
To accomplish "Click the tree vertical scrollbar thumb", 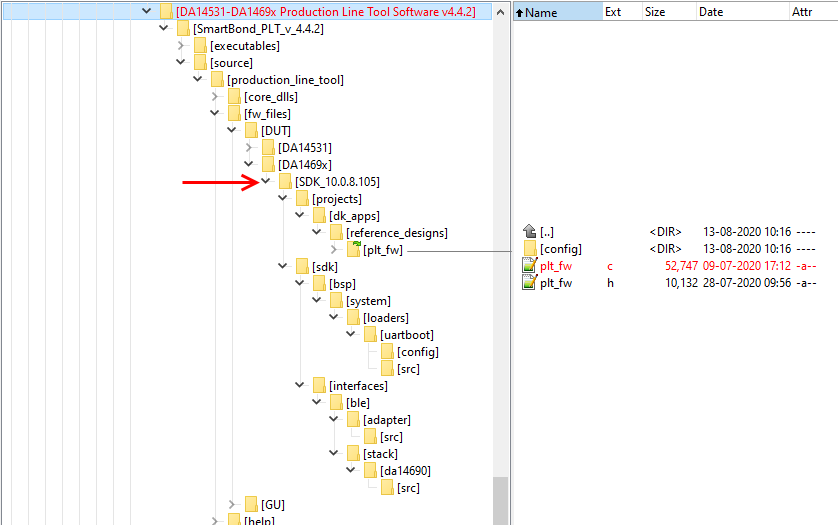I will point(500,500).
